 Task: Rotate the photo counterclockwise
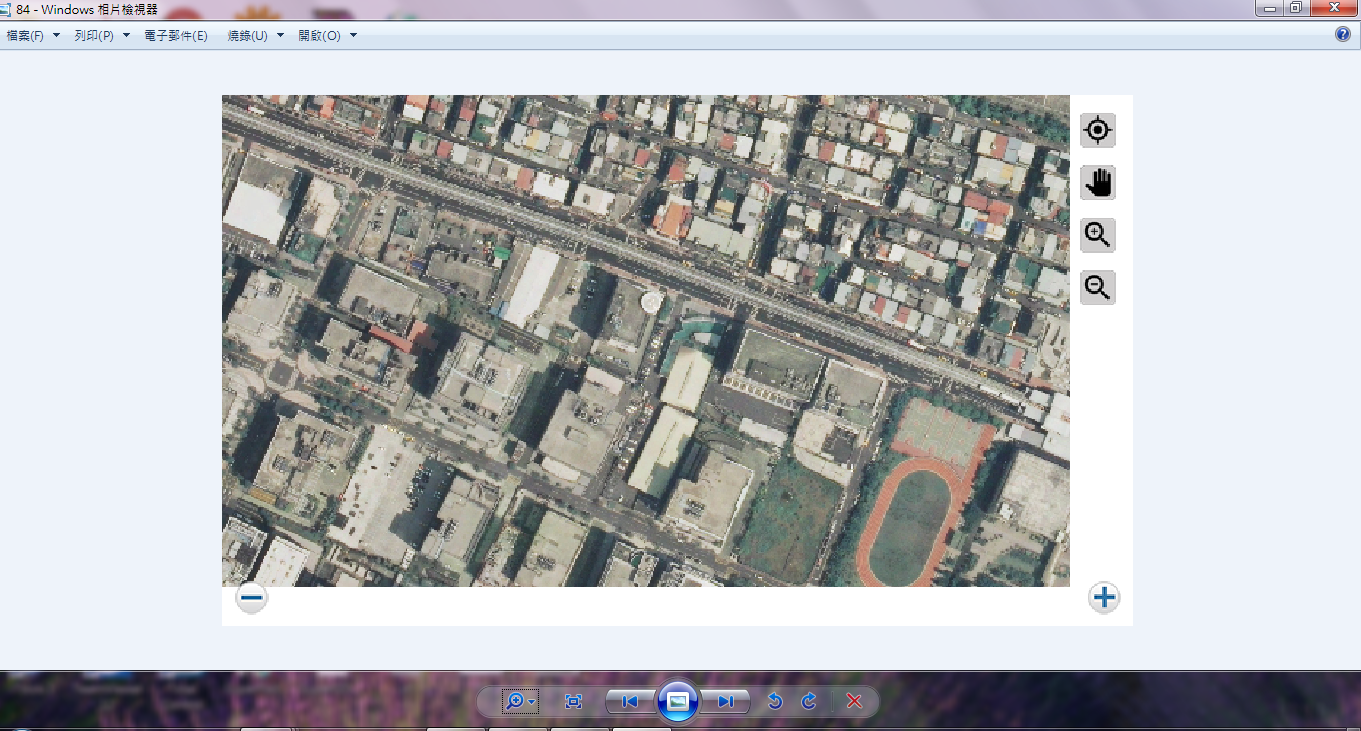pos(774,702)
